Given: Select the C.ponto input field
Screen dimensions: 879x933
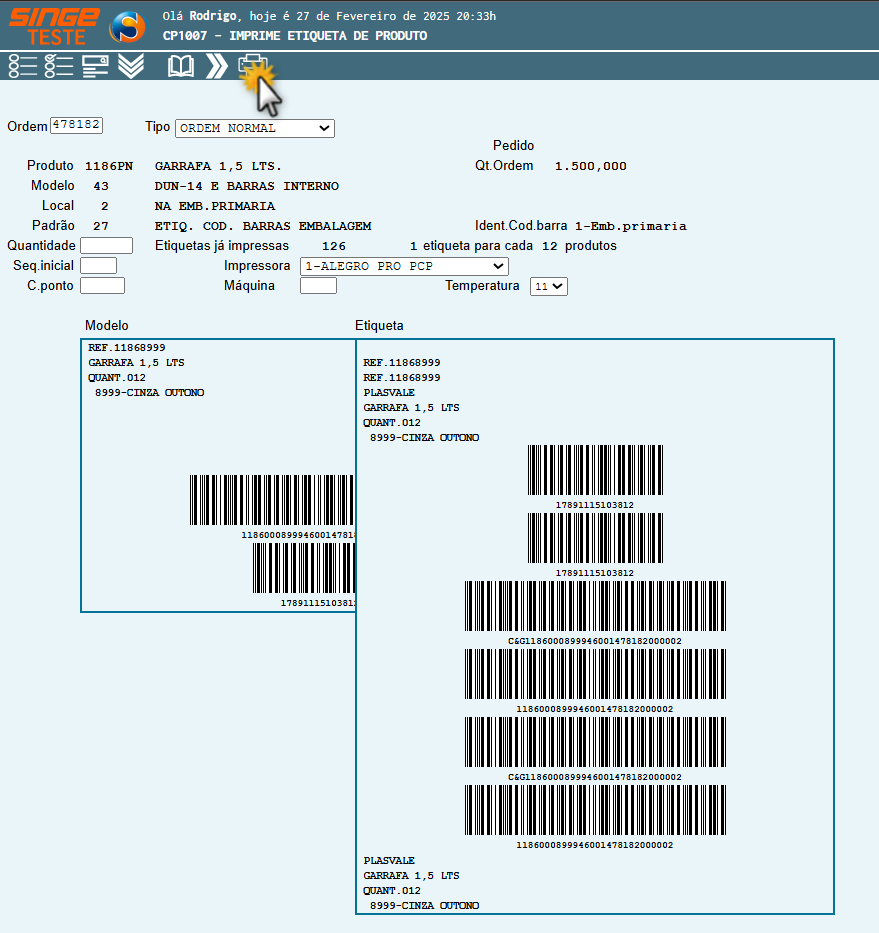Looking at the screenshot, I should [102, 286].
